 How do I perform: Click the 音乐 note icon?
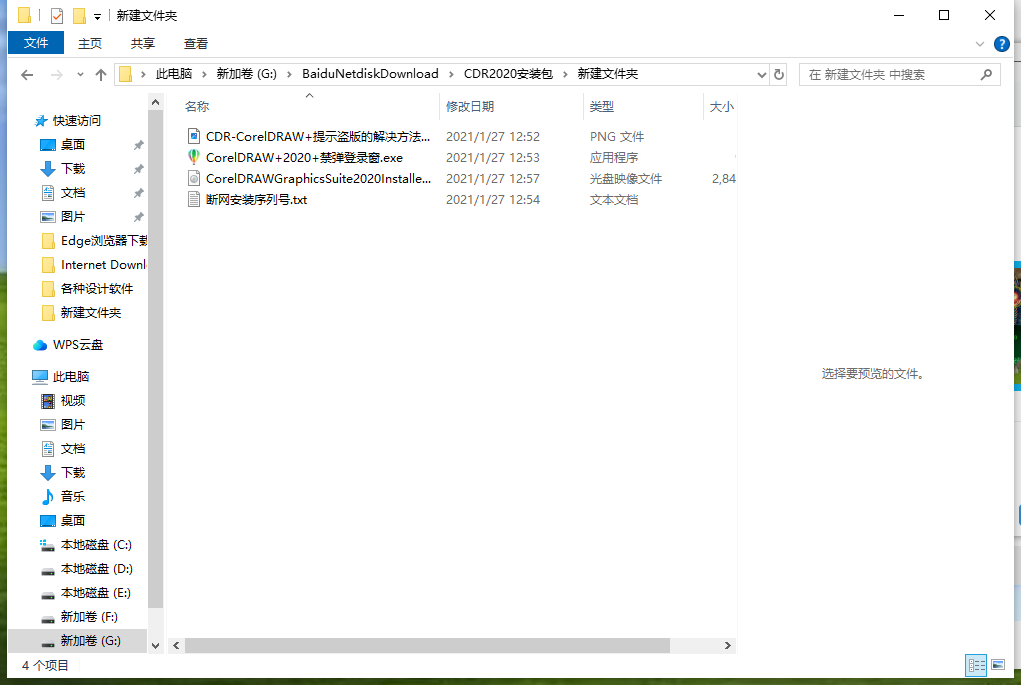pyautogui.click(x=48, y=497)
